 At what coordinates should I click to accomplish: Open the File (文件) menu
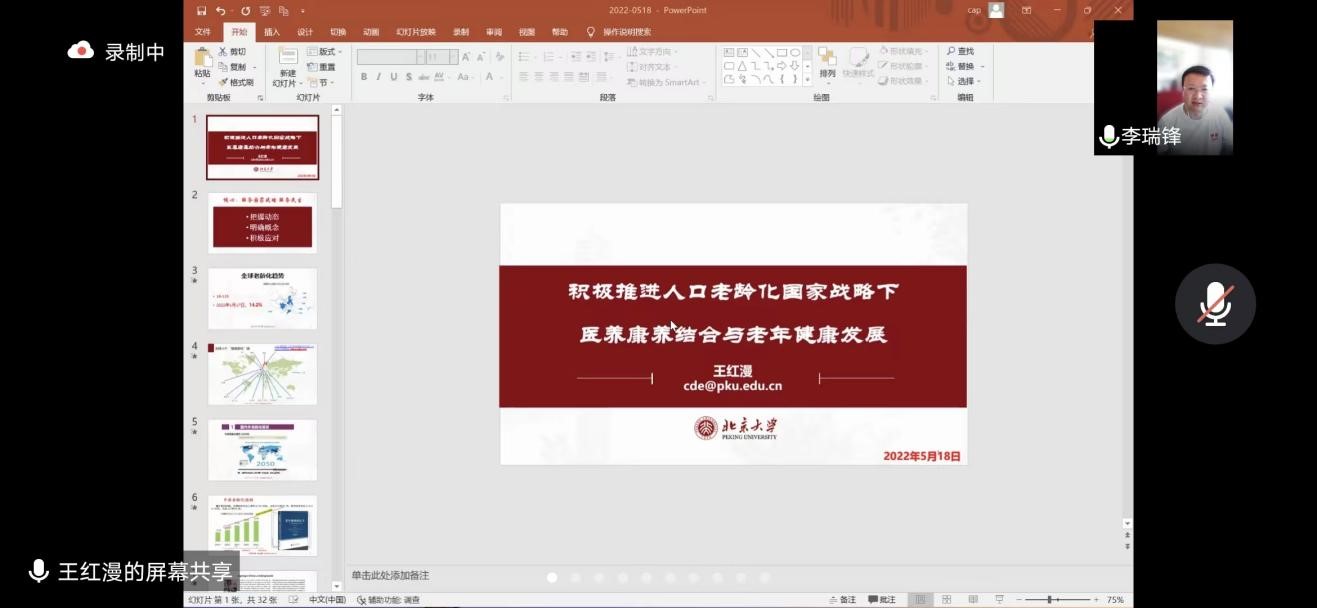tap(203, 32)
